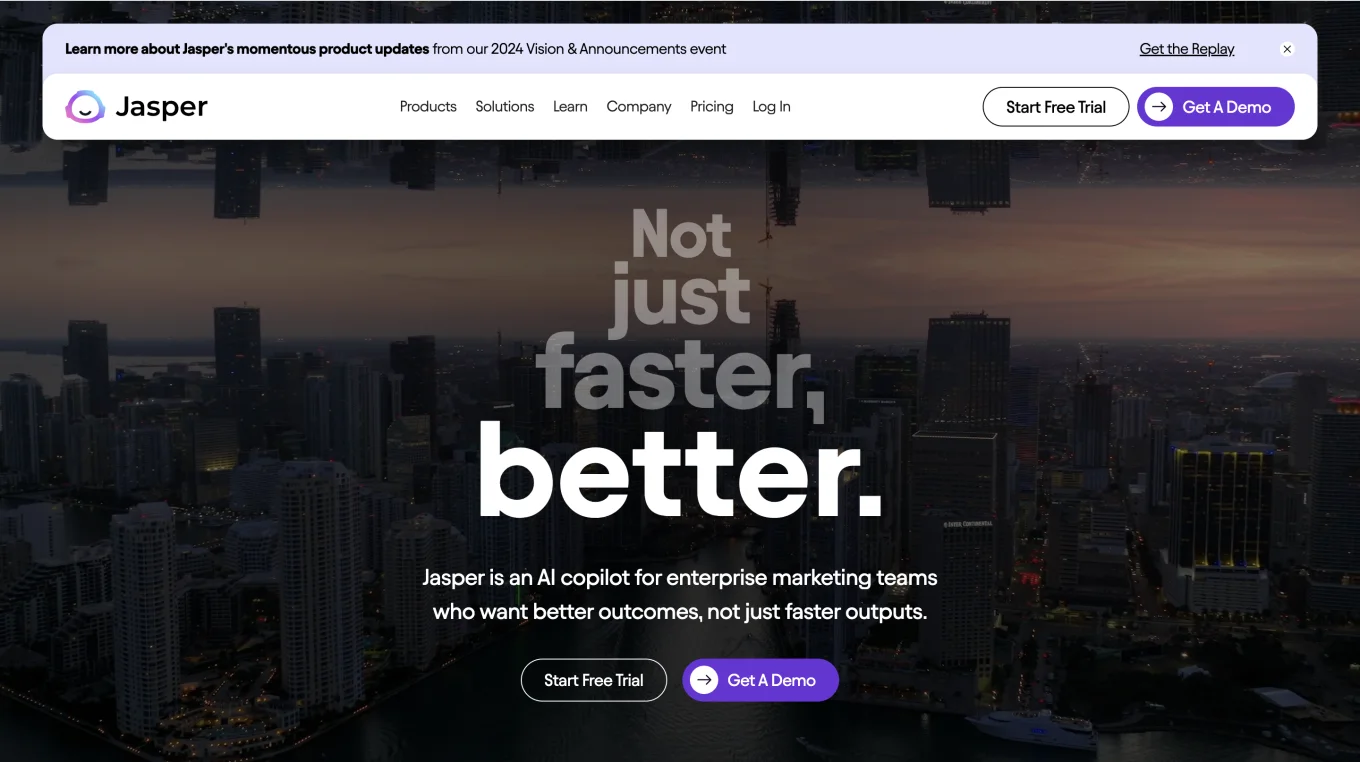Click the Jasper smiley logo icon
The width and height of the screenshot is (1360, 762).
tap(85, 107)
